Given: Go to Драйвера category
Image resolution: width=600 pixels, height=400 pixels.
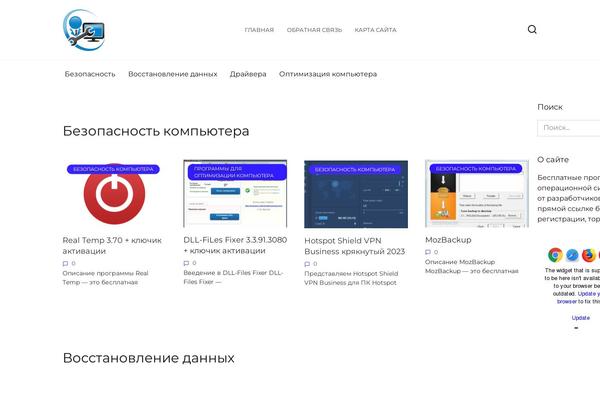Looking at the screenshot, I should tap(248, 74).
